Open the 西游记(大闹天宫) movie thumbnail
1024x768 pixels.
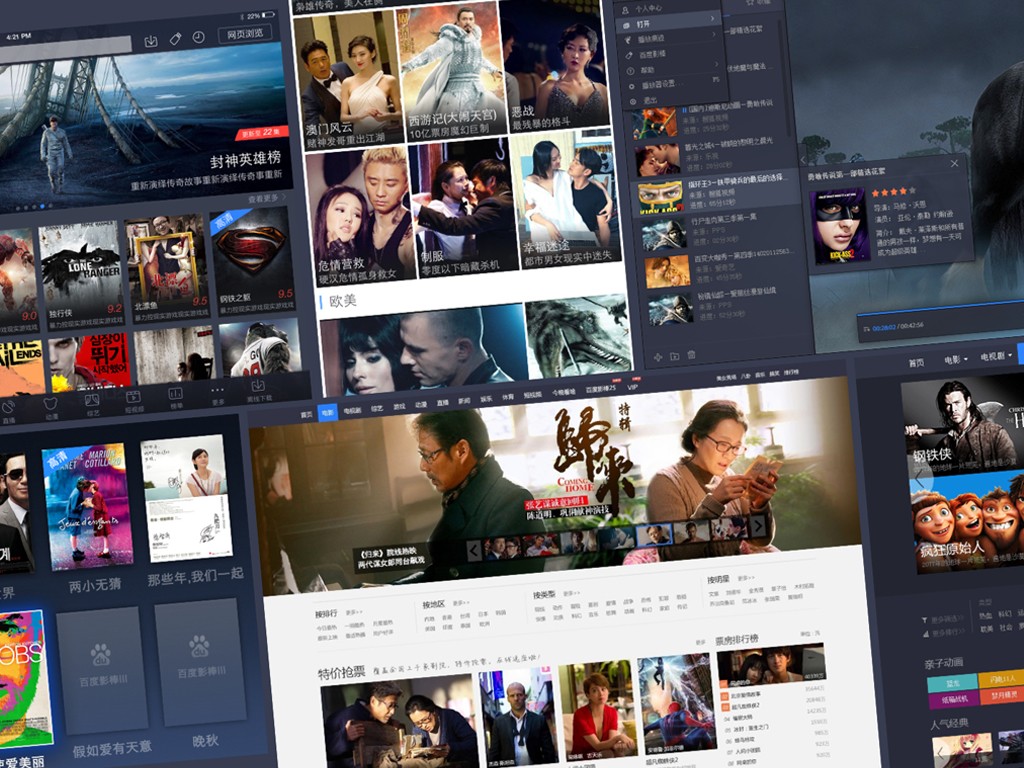(452, 70)
